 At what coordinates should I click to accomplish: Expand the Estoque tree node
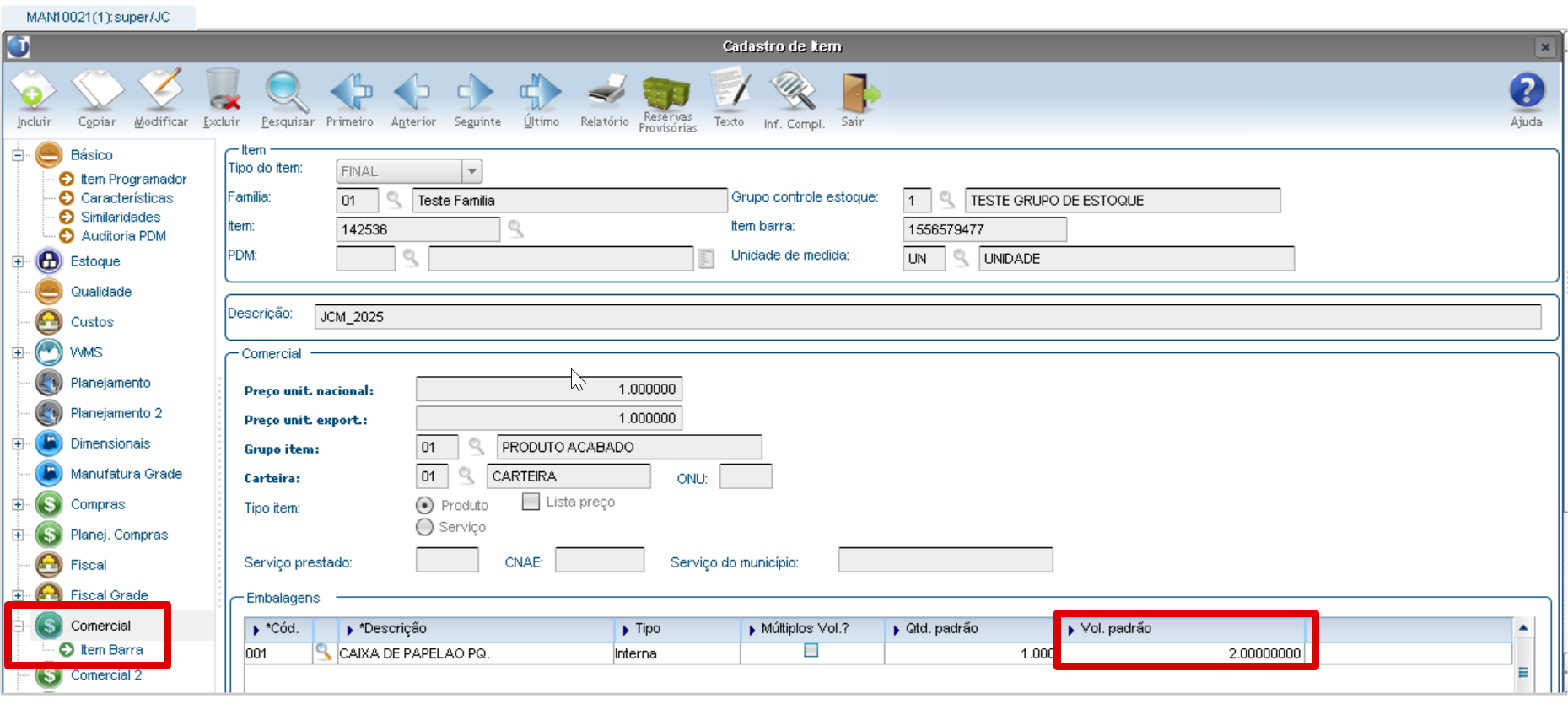[x=18, y=261]
